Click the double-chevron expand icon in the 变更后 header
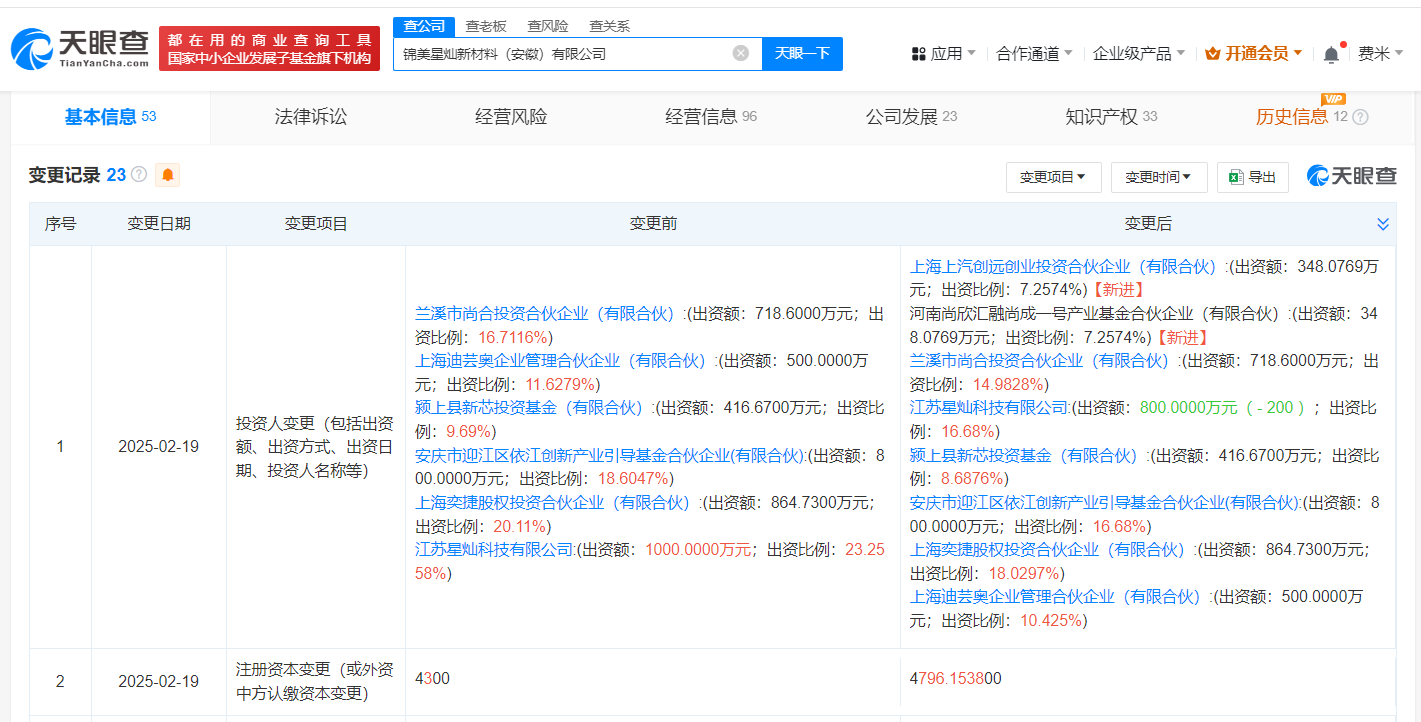The height and width of the screenshot is (722, 1421). [x=1383, y=224]
